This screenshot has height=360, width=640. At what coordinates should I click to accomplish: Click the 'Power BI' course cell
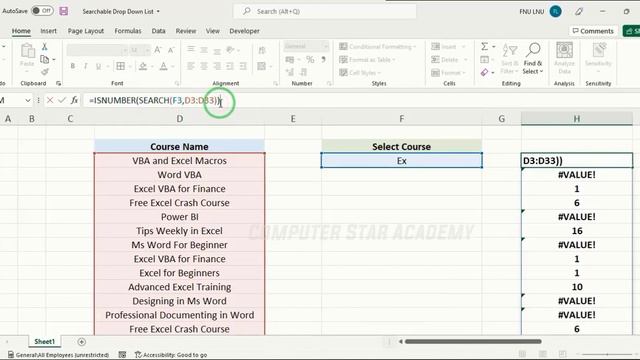pyautogui.click(x=180, y=217)
